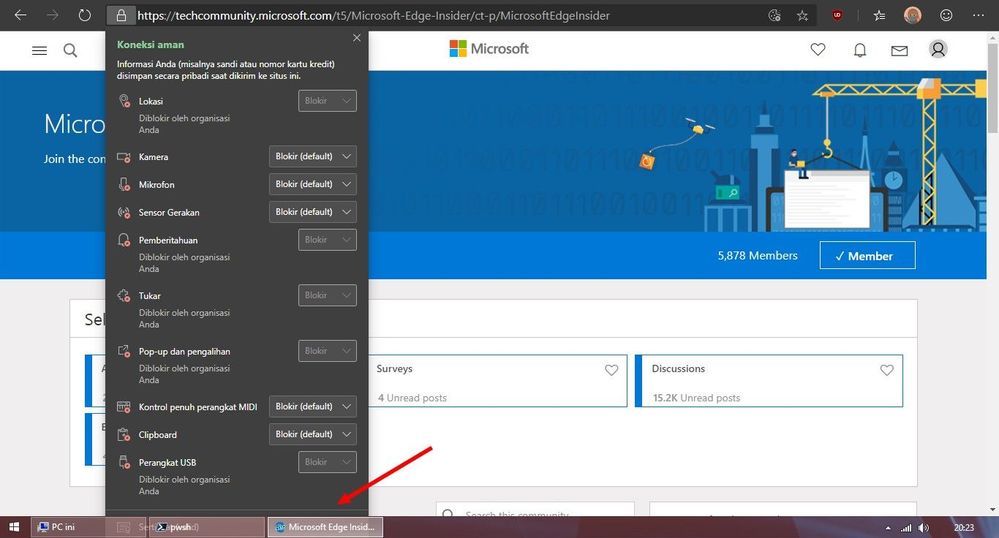Click the disabled Lokasi dropdown
Image resolution: width=999 pixels, height=538 pixels.
[x=327, y=101]
